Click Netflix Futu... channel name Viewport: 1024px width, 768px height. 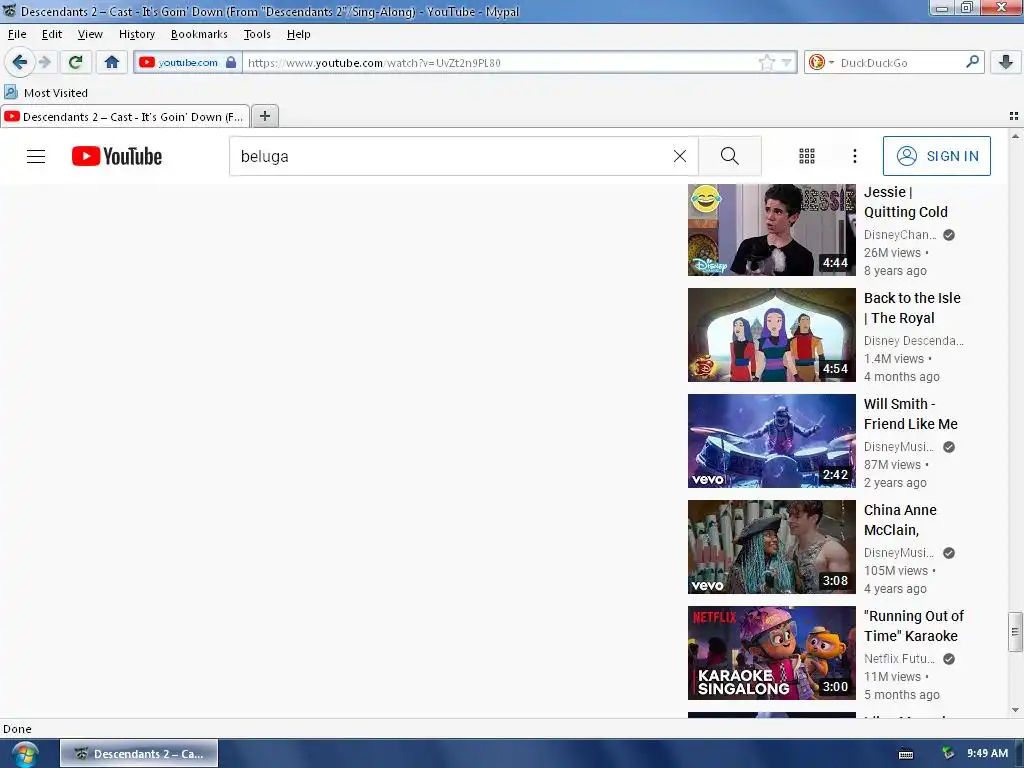point(899,658)
